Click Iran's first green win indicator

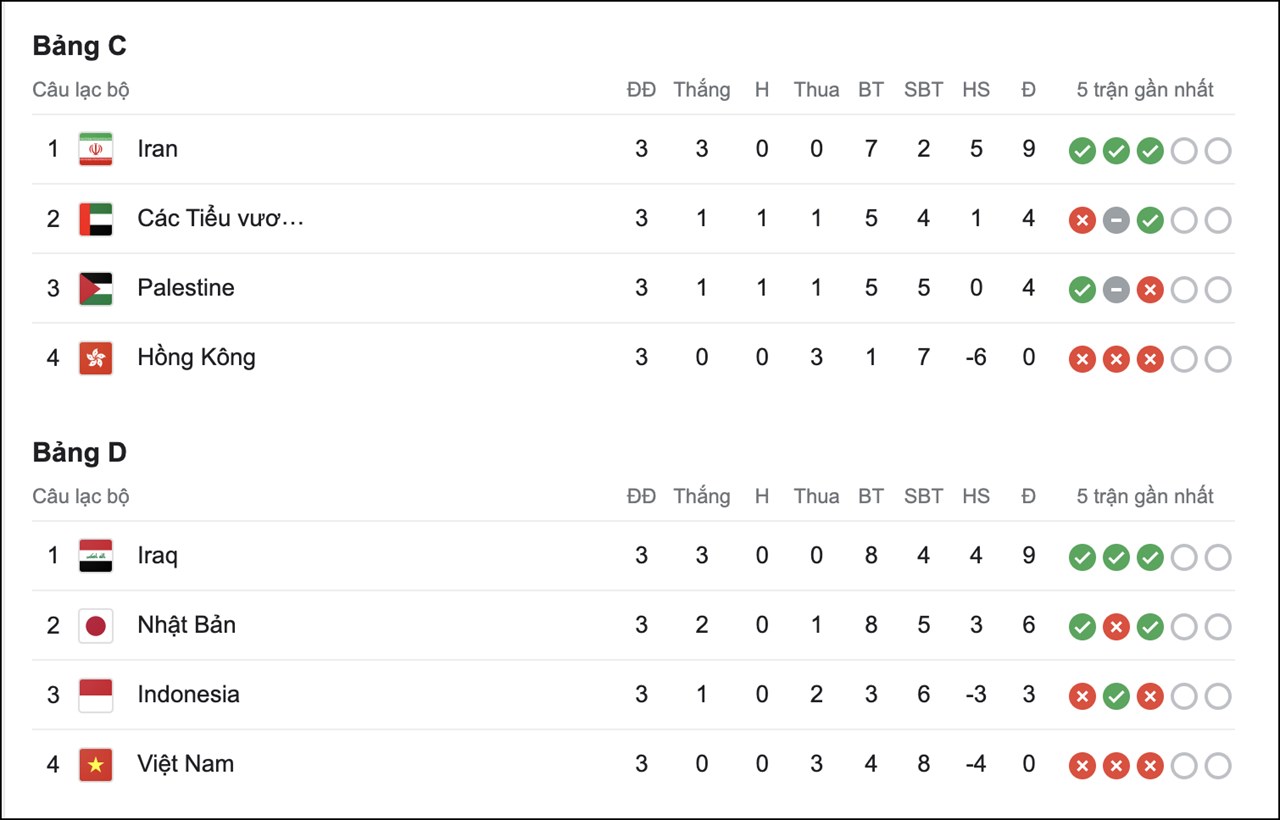(1082, 151)
